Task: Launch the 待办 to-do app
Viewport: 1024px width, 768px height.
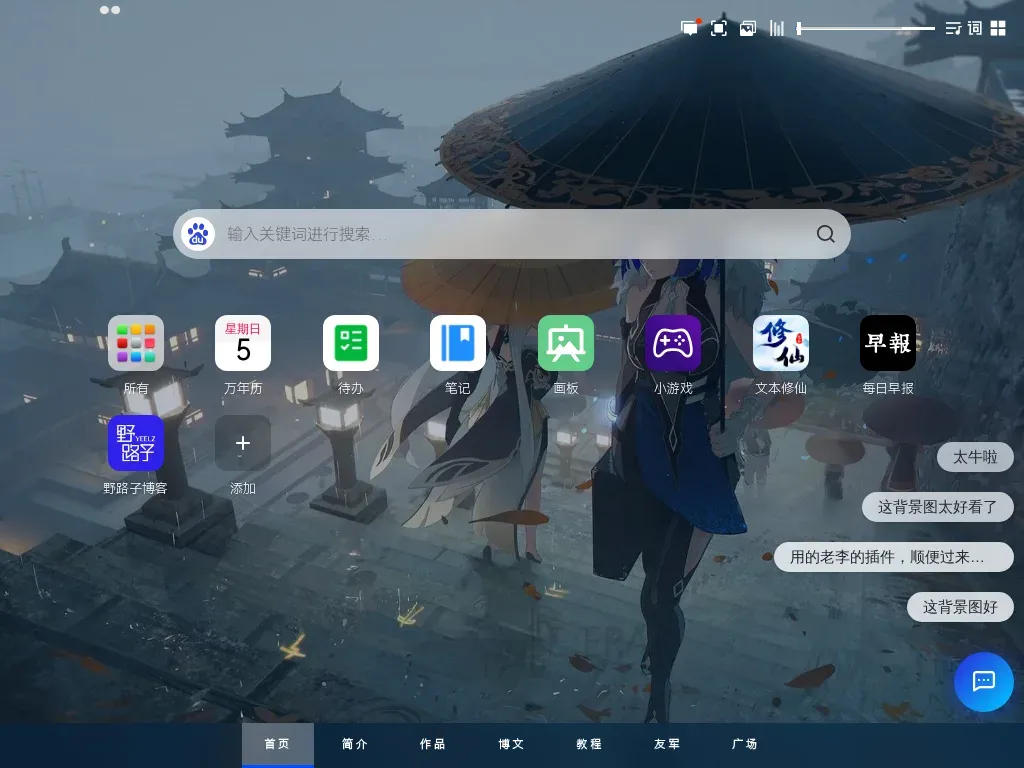Action: click(351, 343)
